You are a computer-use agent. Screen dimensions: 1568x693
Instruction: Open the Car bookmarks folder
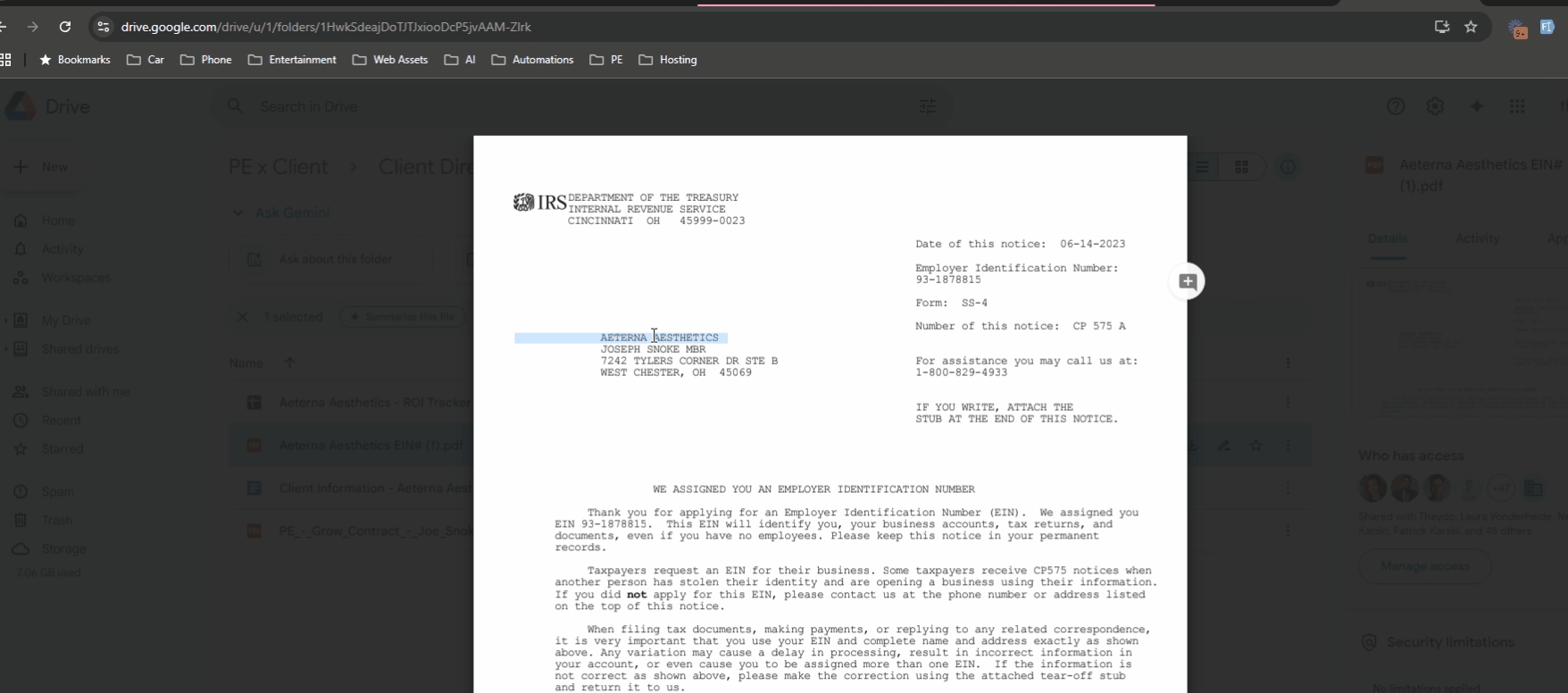(146, 60)
